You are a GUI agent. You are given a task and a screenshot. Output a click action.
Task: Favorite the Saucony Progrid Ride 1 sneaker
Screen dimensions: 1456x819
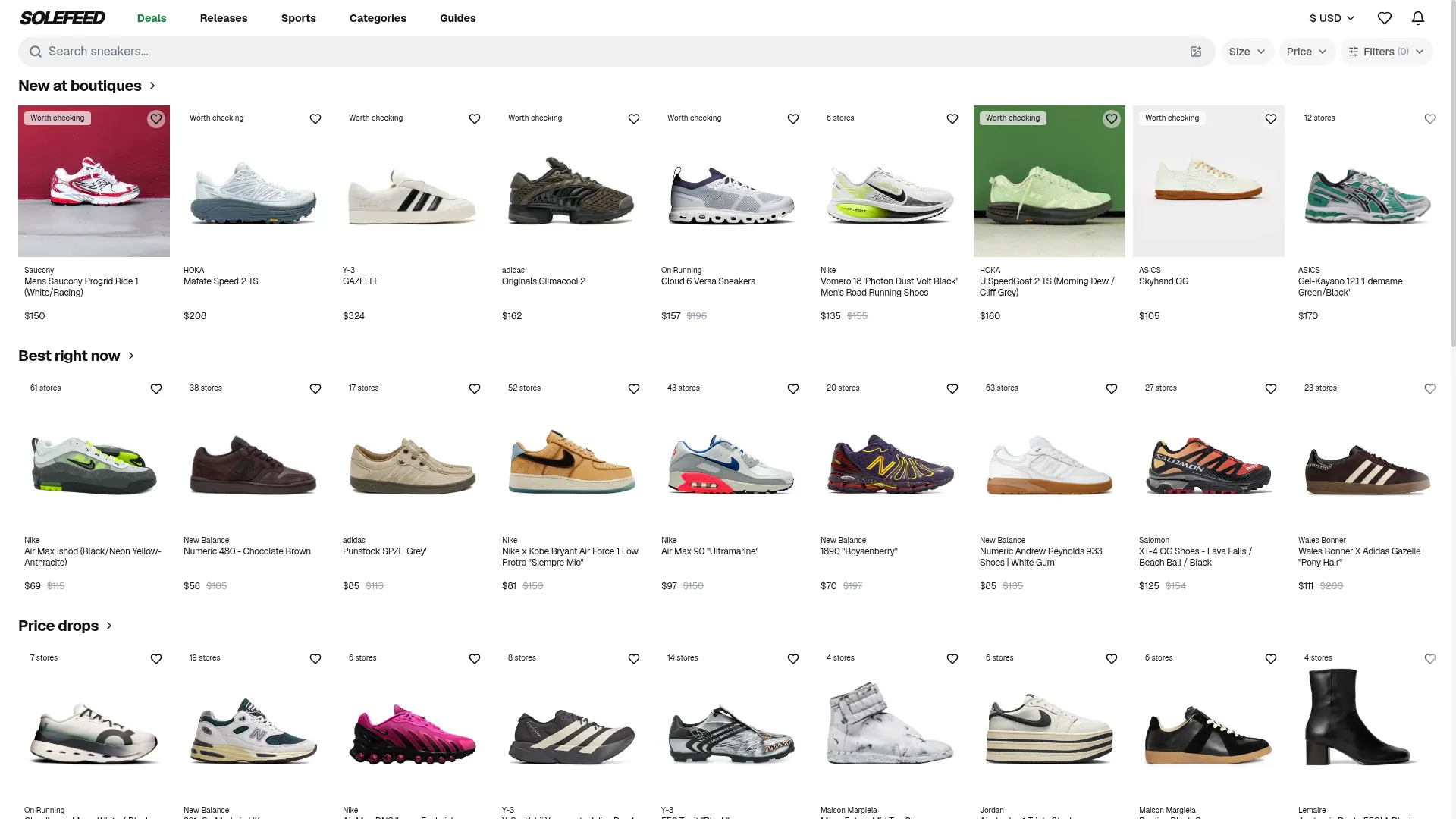click(156, 119)
